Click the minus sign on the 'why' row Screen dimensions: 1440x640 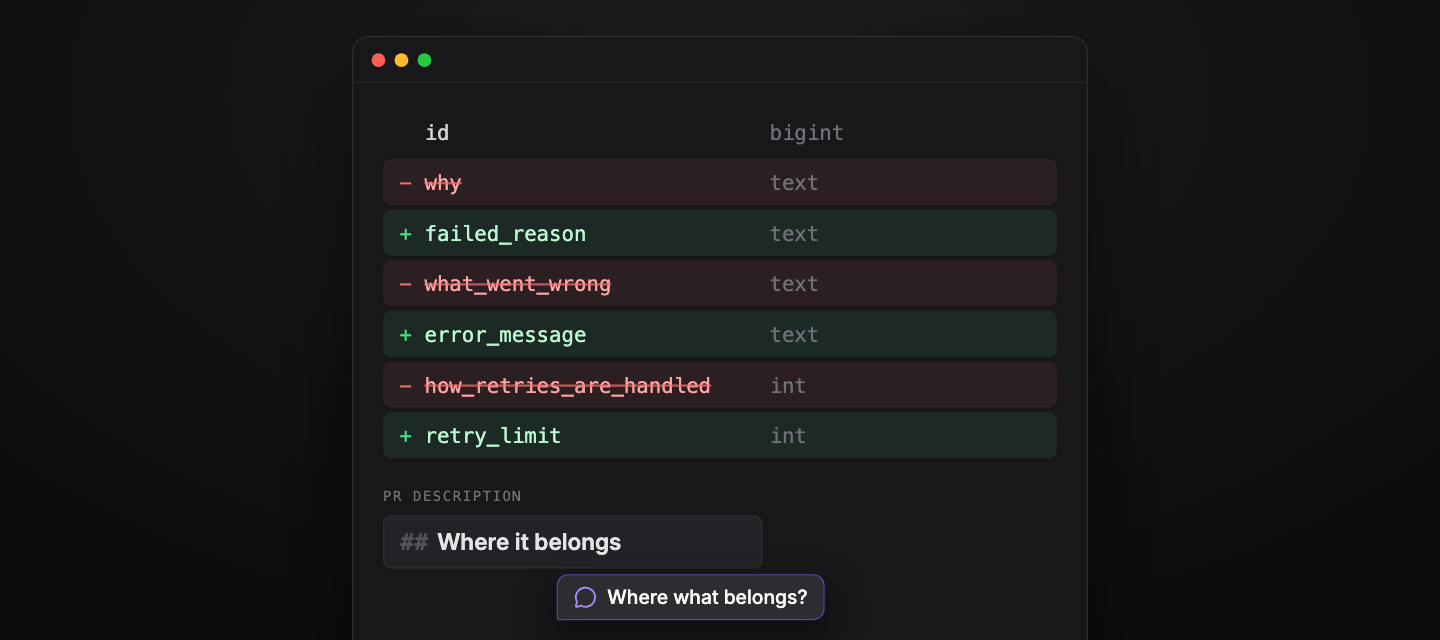pyautogui.click(x=405, y=183)
